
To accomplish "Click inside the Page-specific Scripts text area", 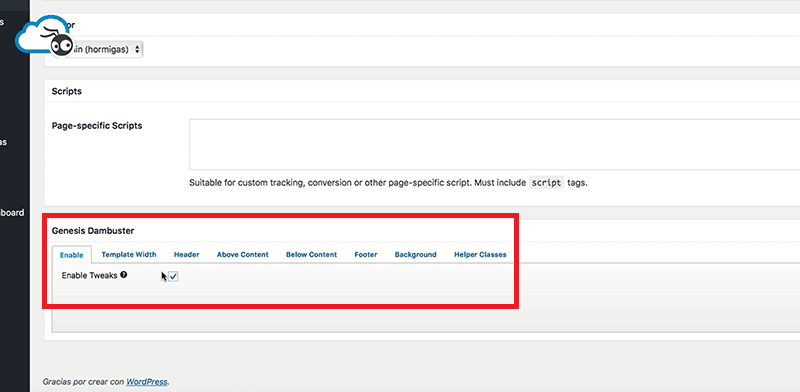I will [x=494, y=144].
